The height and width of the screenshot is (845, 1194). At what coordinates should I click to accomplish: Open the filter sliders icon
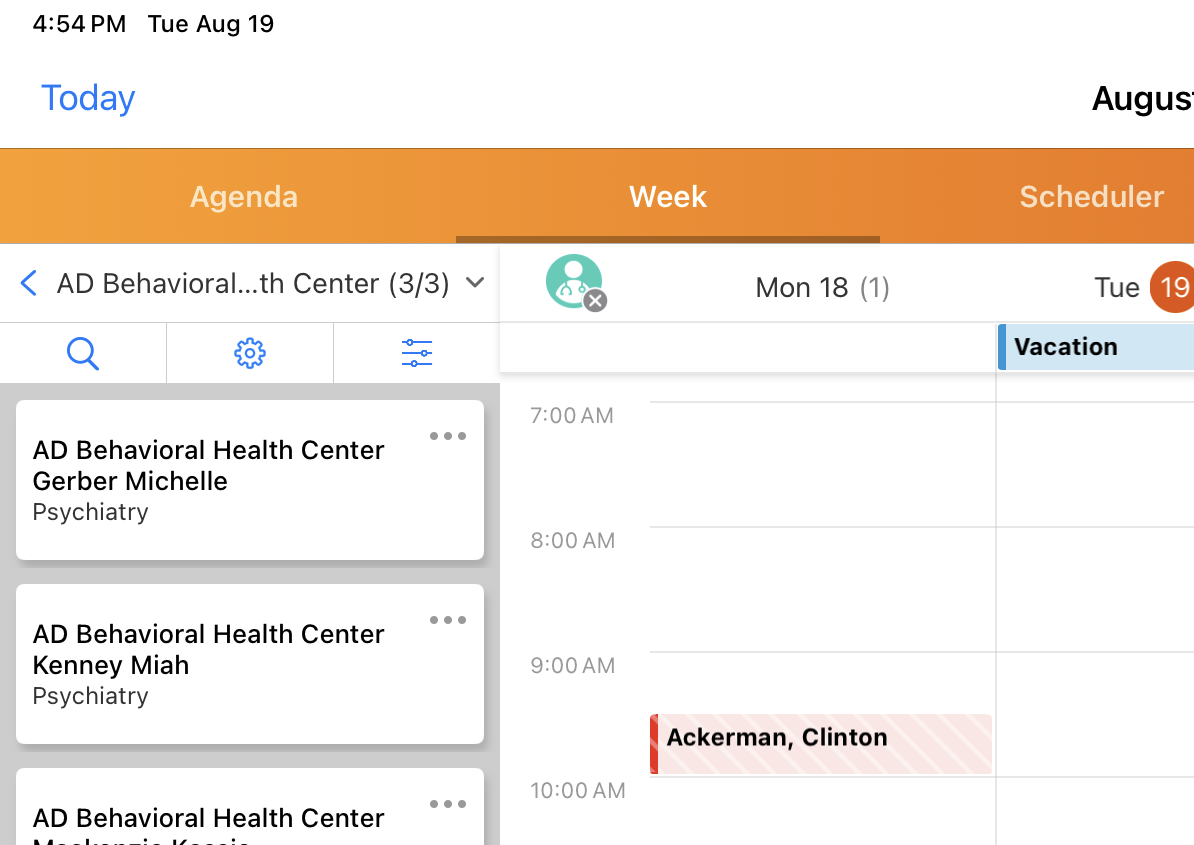coord(416,353)
